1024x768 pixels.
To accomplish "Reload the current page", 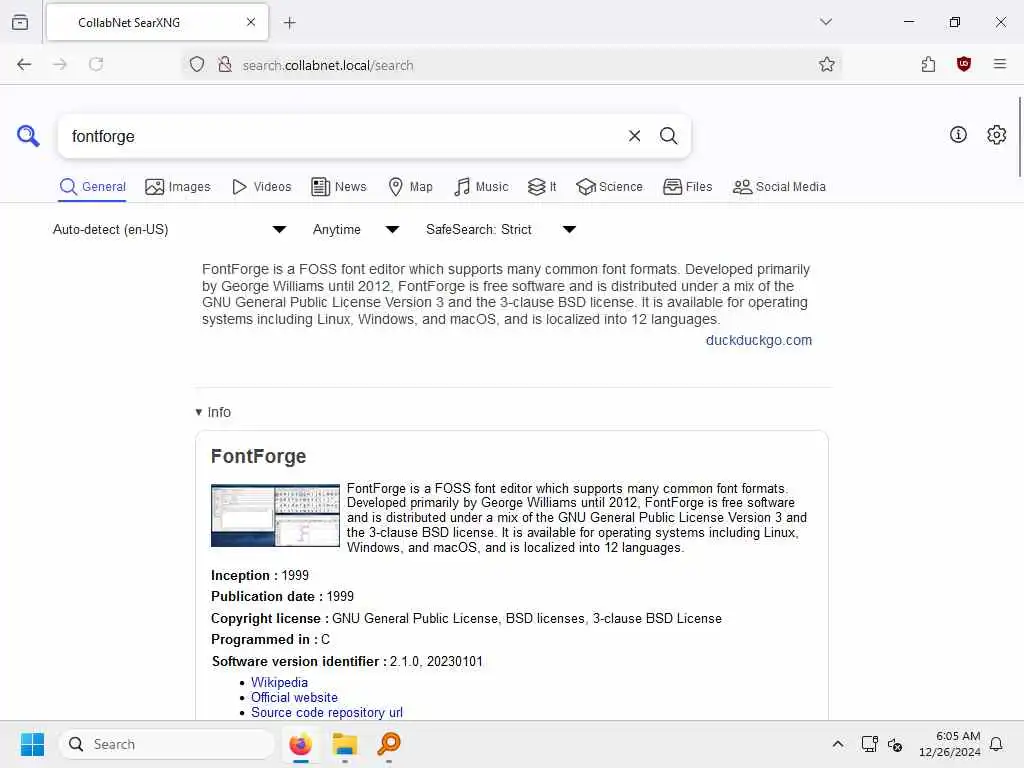I will [x=96, y=64].
